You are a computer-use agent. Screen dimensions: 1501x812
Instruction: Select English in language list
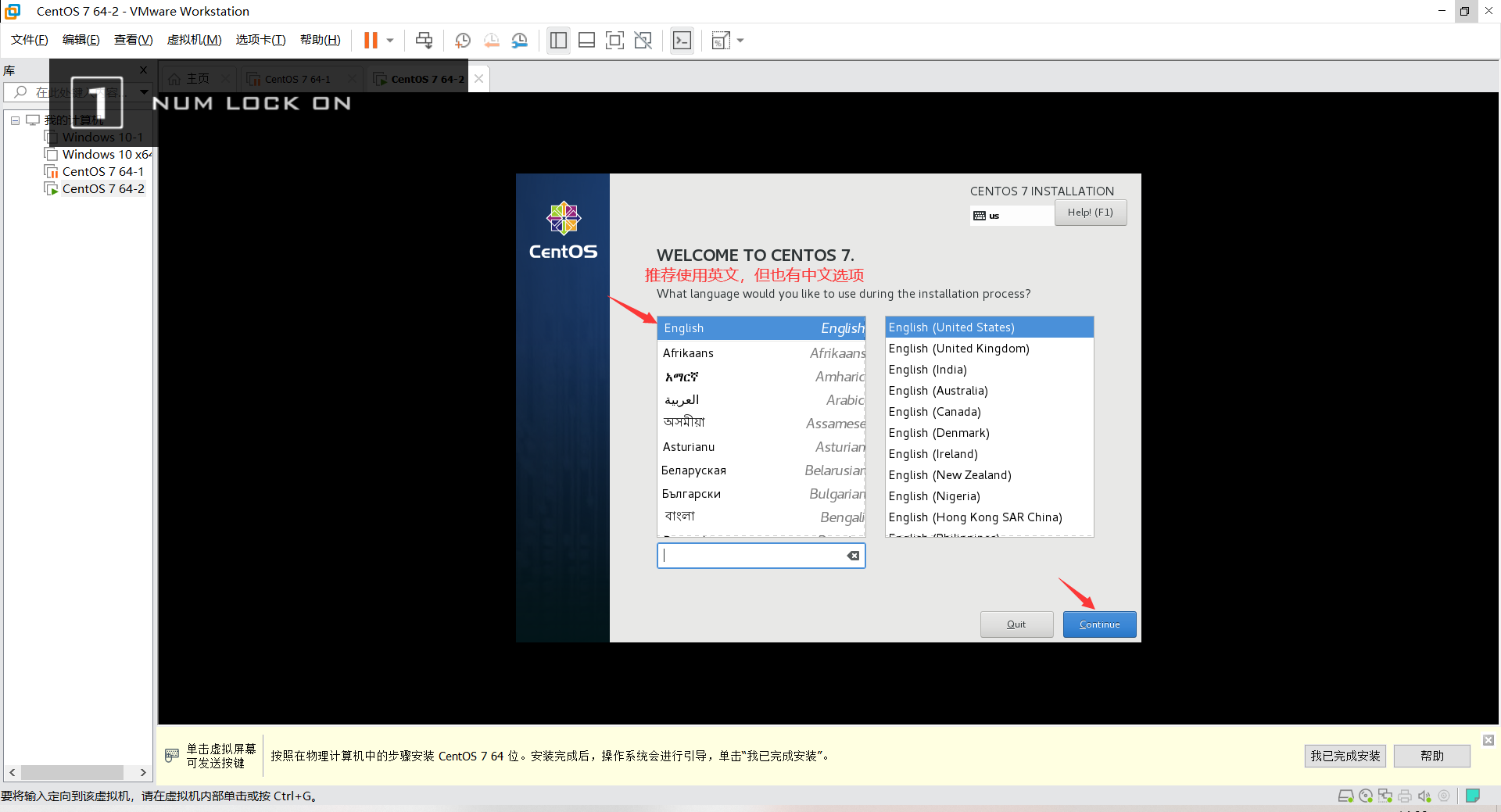(x=761, y=328)
